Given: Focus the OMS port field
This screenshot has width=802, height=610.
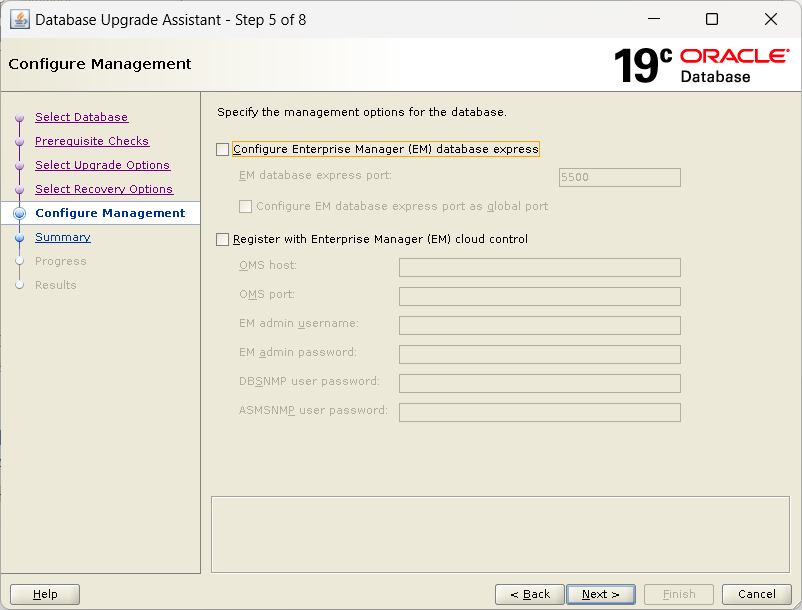Looking at the screenshot, I should click(540, 297).
